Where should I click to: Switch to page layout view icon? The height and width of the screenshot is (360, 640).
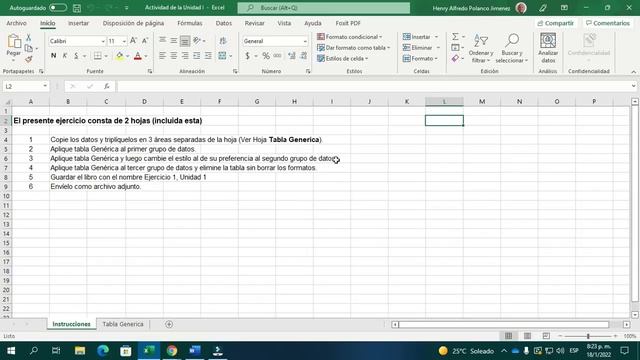(527, 336)
